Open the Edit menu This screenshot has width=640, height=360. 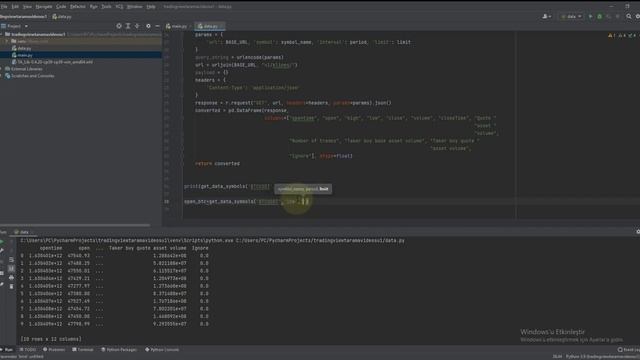15,7
